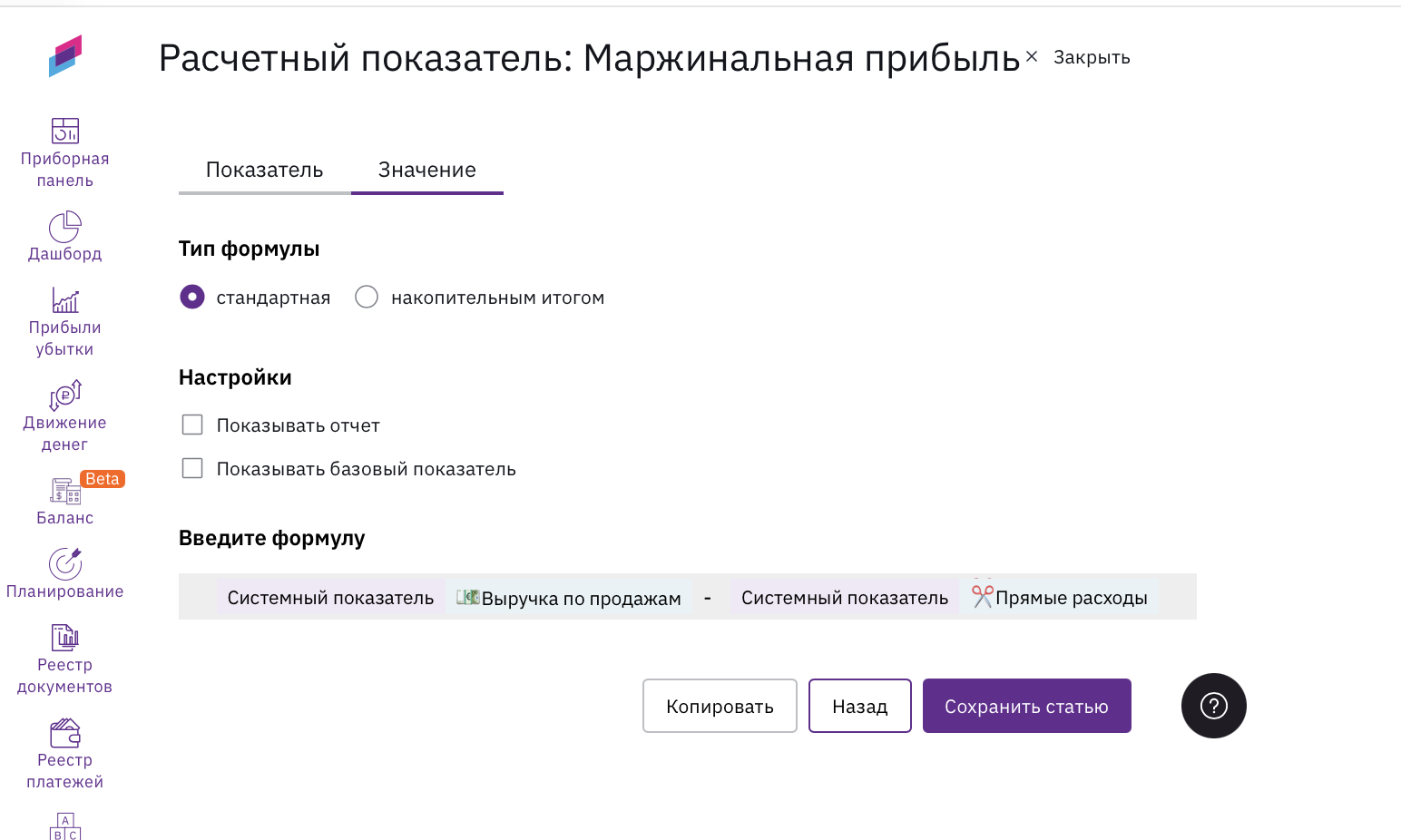Screen dimensions: 1401x840
Task: Open the Дашборд pie chart icon
Action: [64, 227]
